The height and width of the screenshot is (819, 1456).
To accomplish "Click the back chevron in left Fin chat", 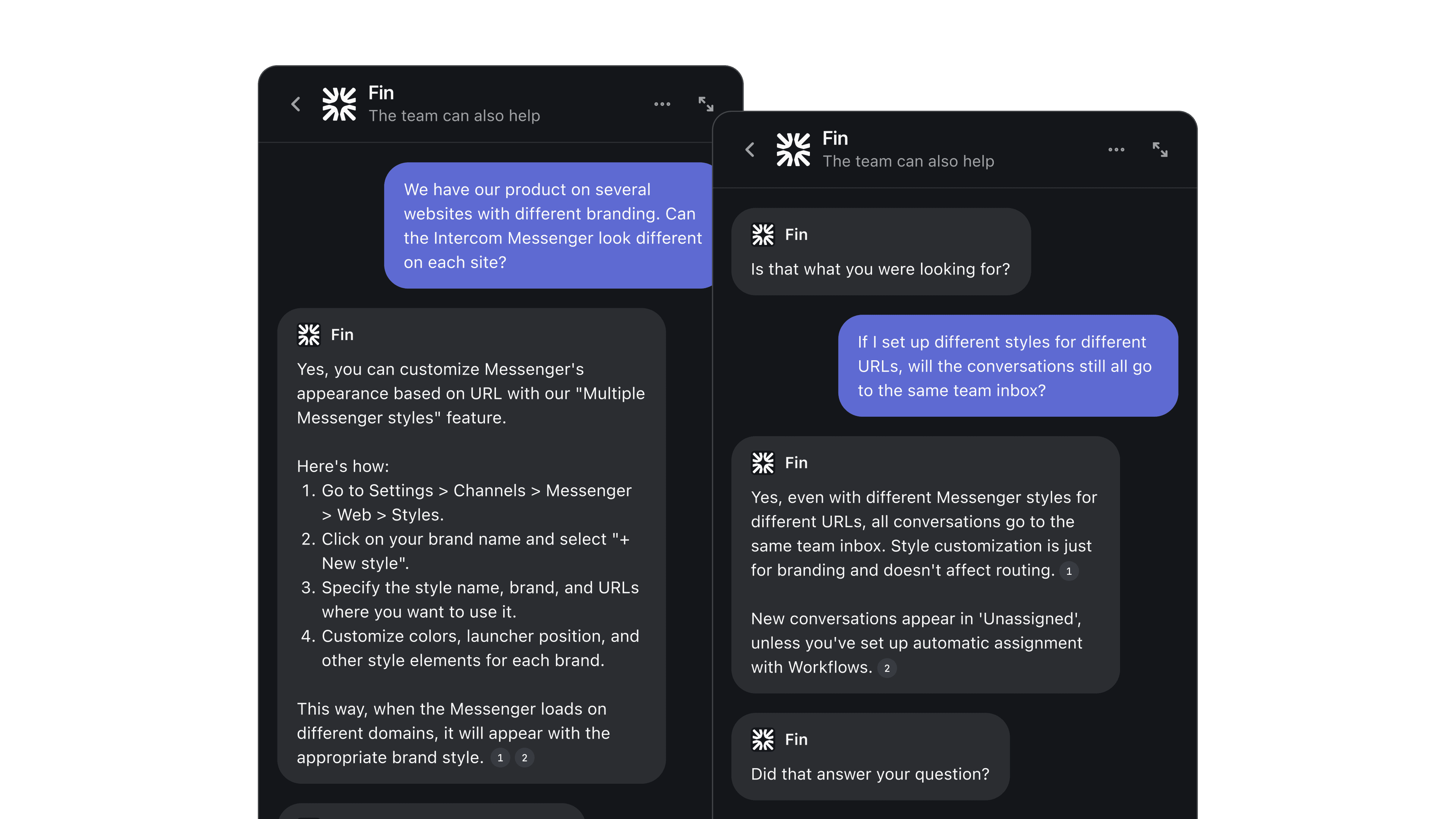I will click(x=296, y=104).
